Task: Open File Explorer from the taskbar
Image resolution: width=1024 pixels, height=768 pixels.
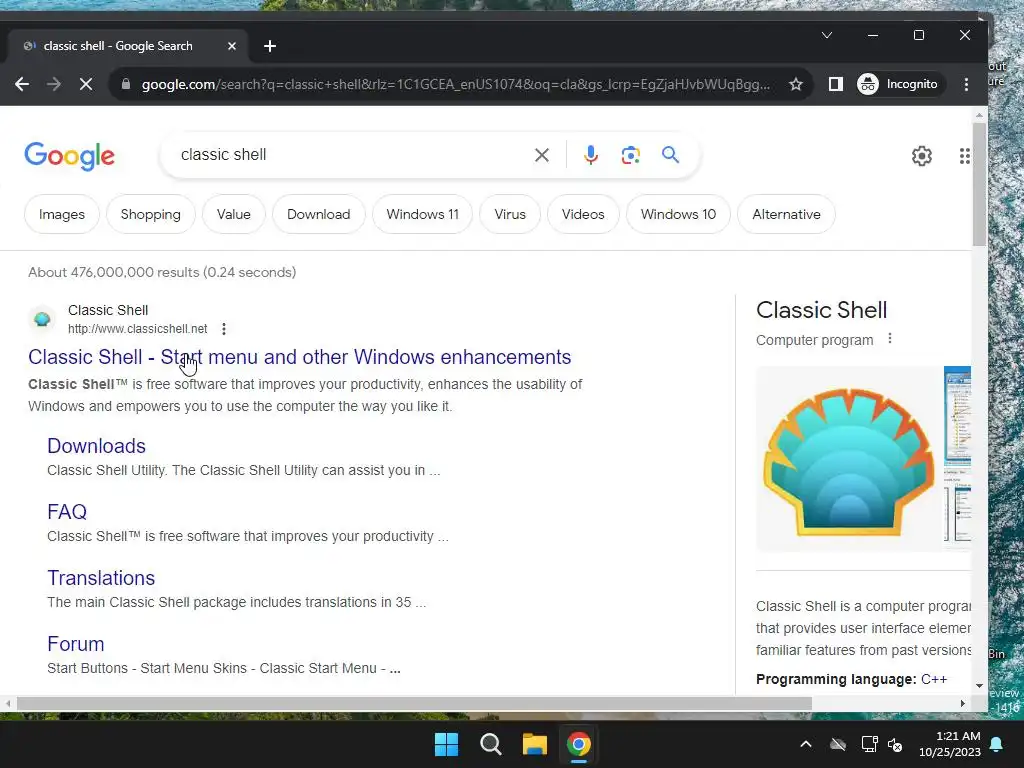Action: tap(534, 744)
